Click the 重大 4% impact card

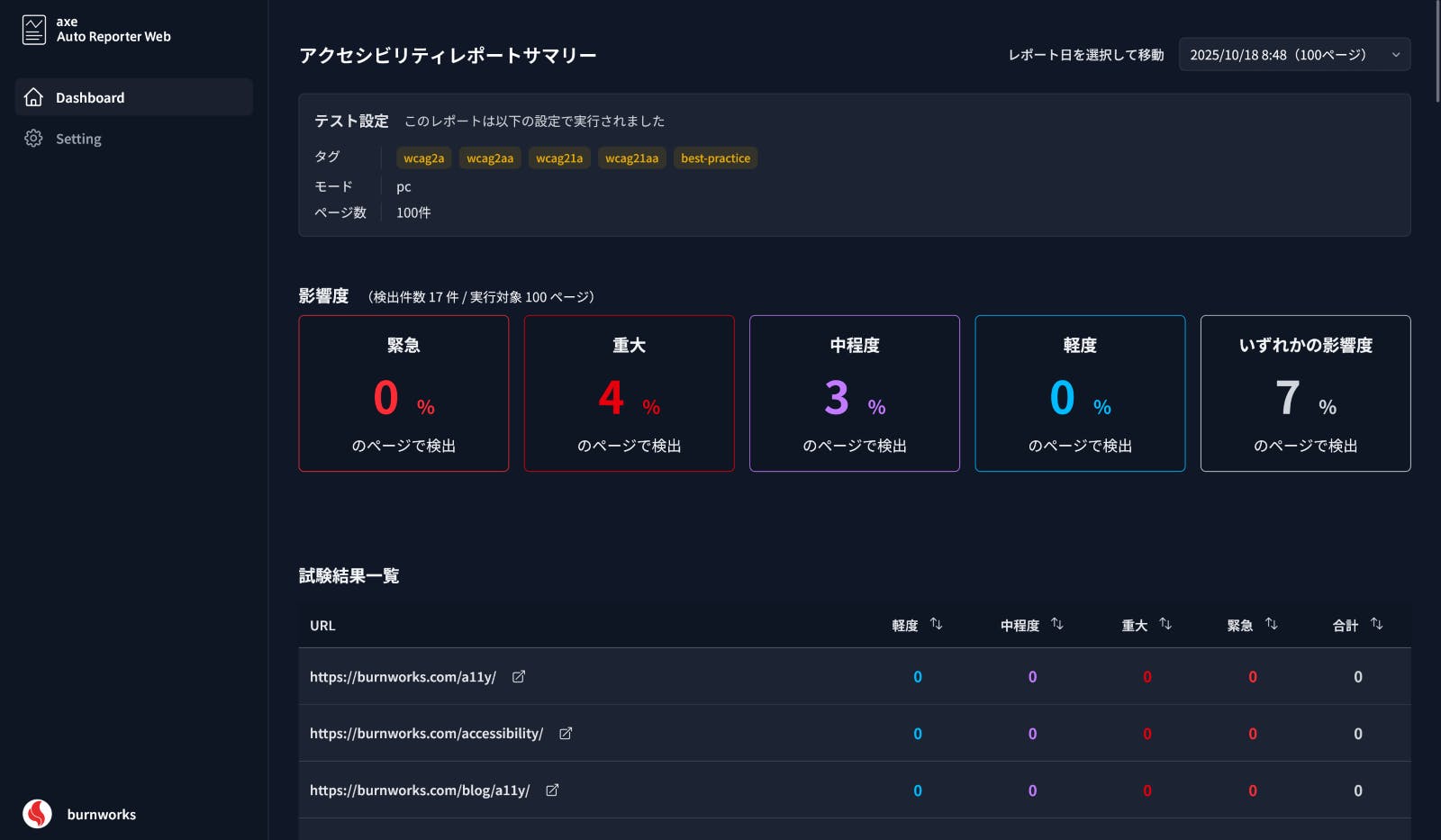[x=629, y=393]
